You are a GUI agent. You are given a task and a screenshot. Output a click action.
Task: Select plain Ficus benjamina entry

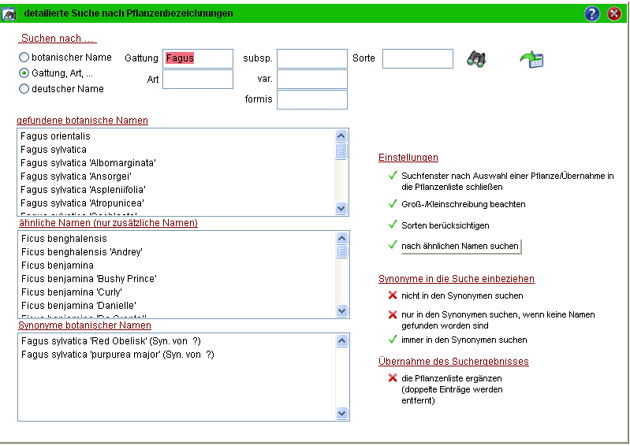click(57, 266)
